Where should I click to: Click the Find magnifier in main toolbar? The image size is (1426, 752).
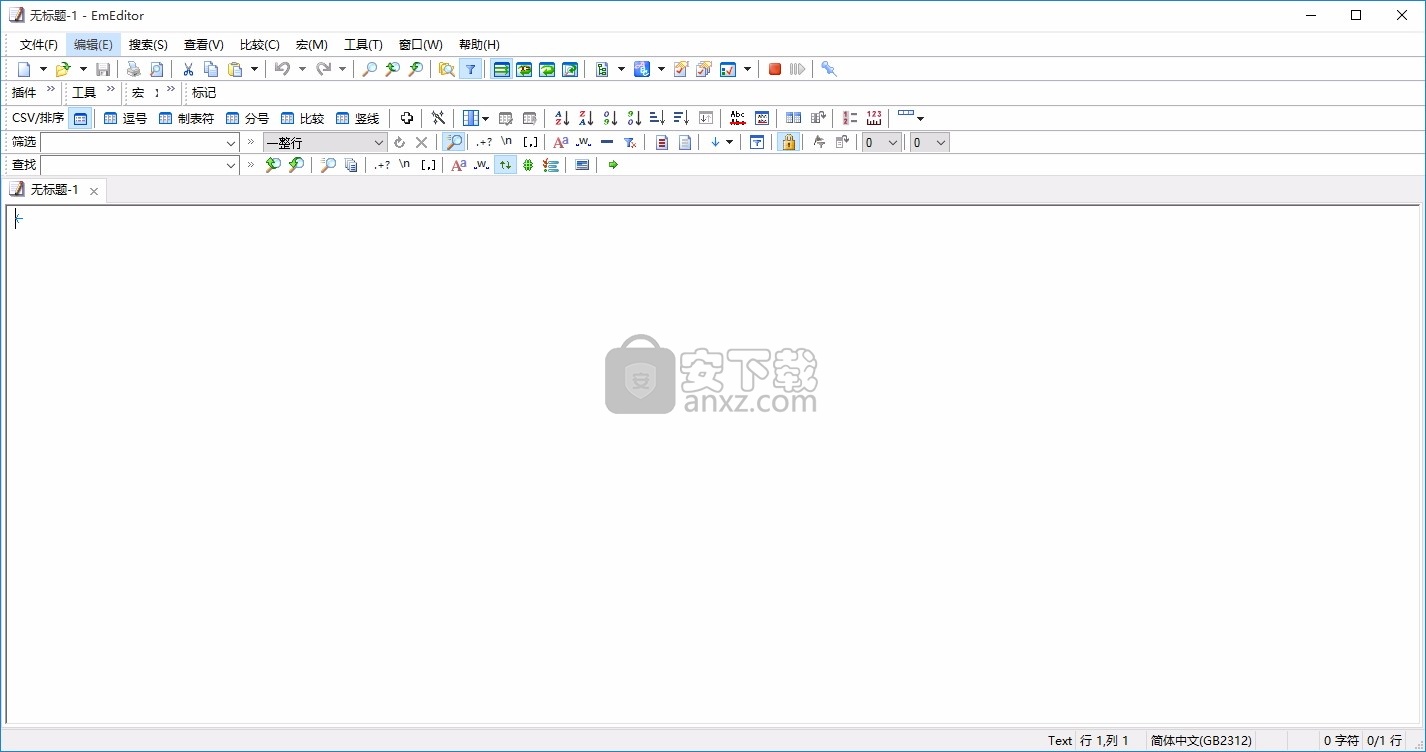coord(369,69)
